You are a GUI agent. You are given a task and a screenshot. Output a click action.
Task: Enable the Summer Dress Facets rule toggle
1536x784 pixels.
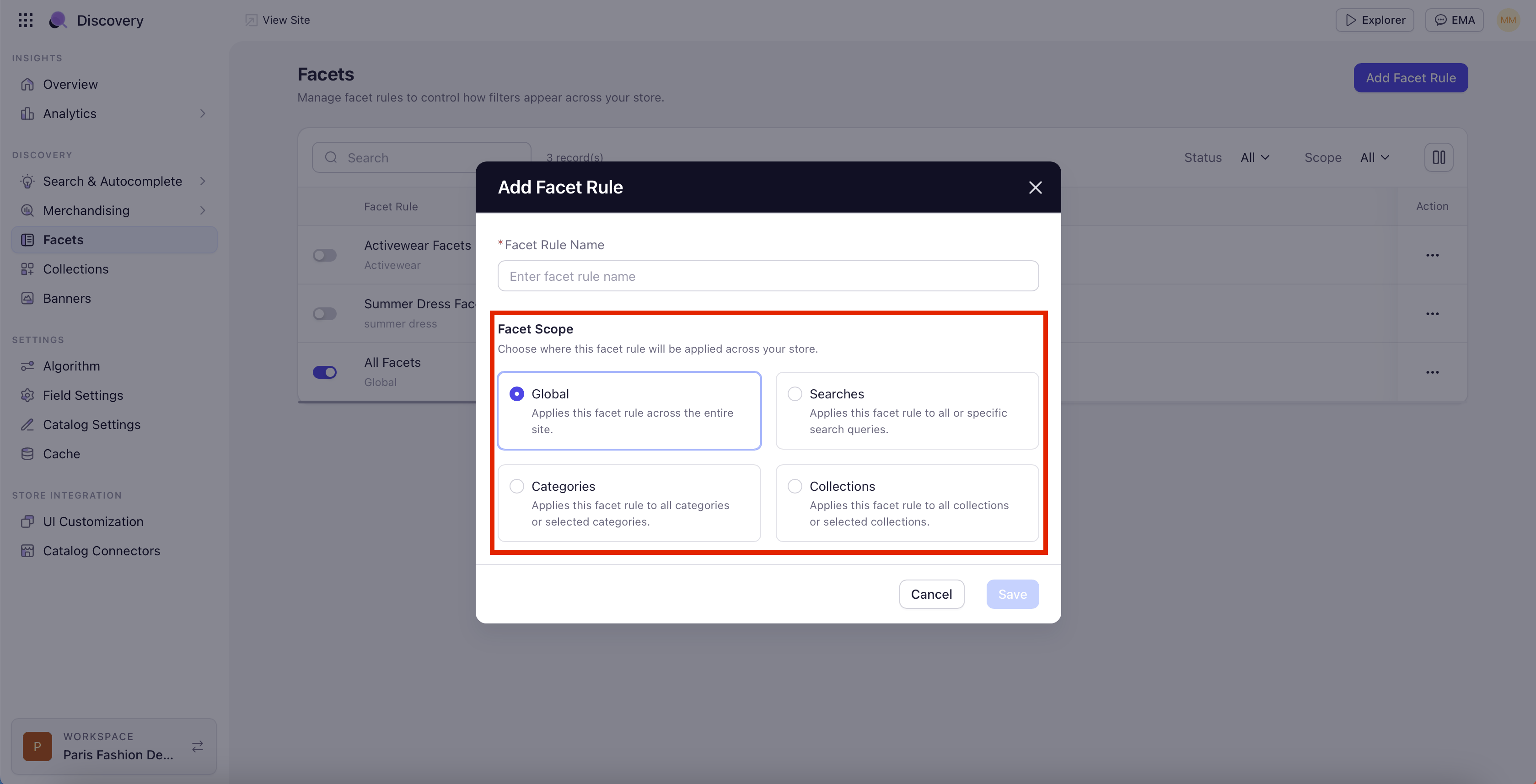tap(325, 314)
